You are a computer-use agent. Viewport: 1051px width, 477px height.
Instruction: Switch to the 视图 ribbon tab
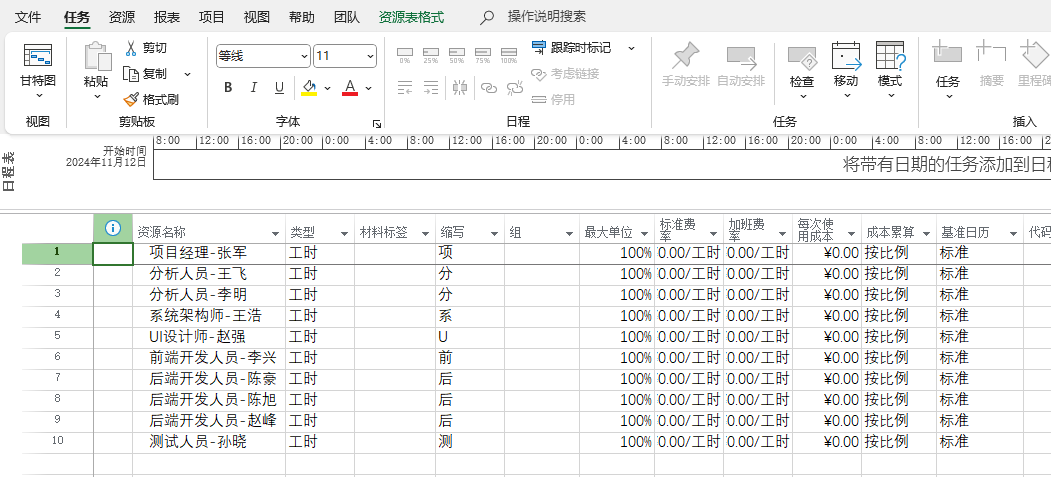point(257,17)
